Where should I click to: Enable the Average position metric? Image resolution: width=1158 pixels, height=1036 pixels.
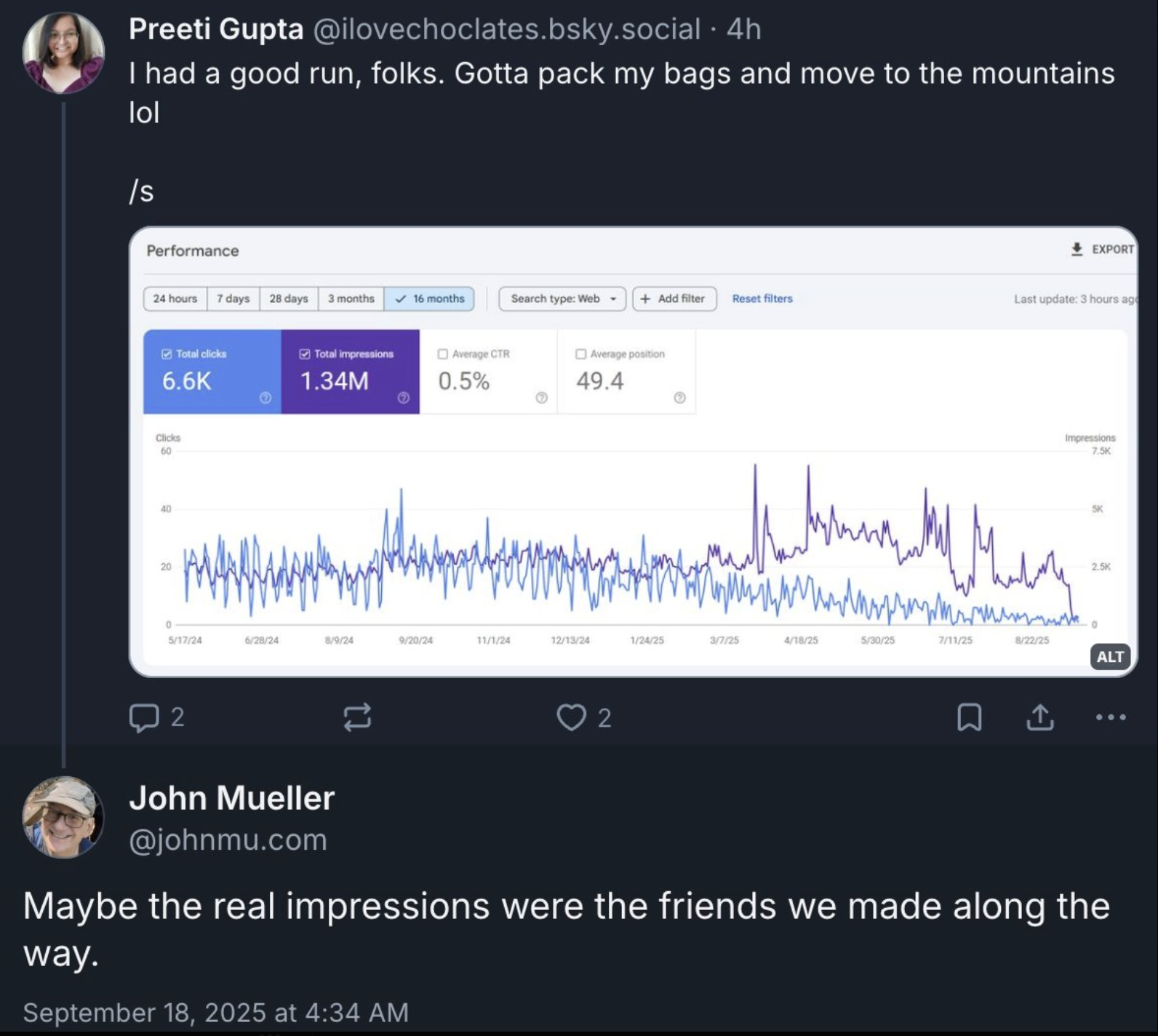point(580,354)
